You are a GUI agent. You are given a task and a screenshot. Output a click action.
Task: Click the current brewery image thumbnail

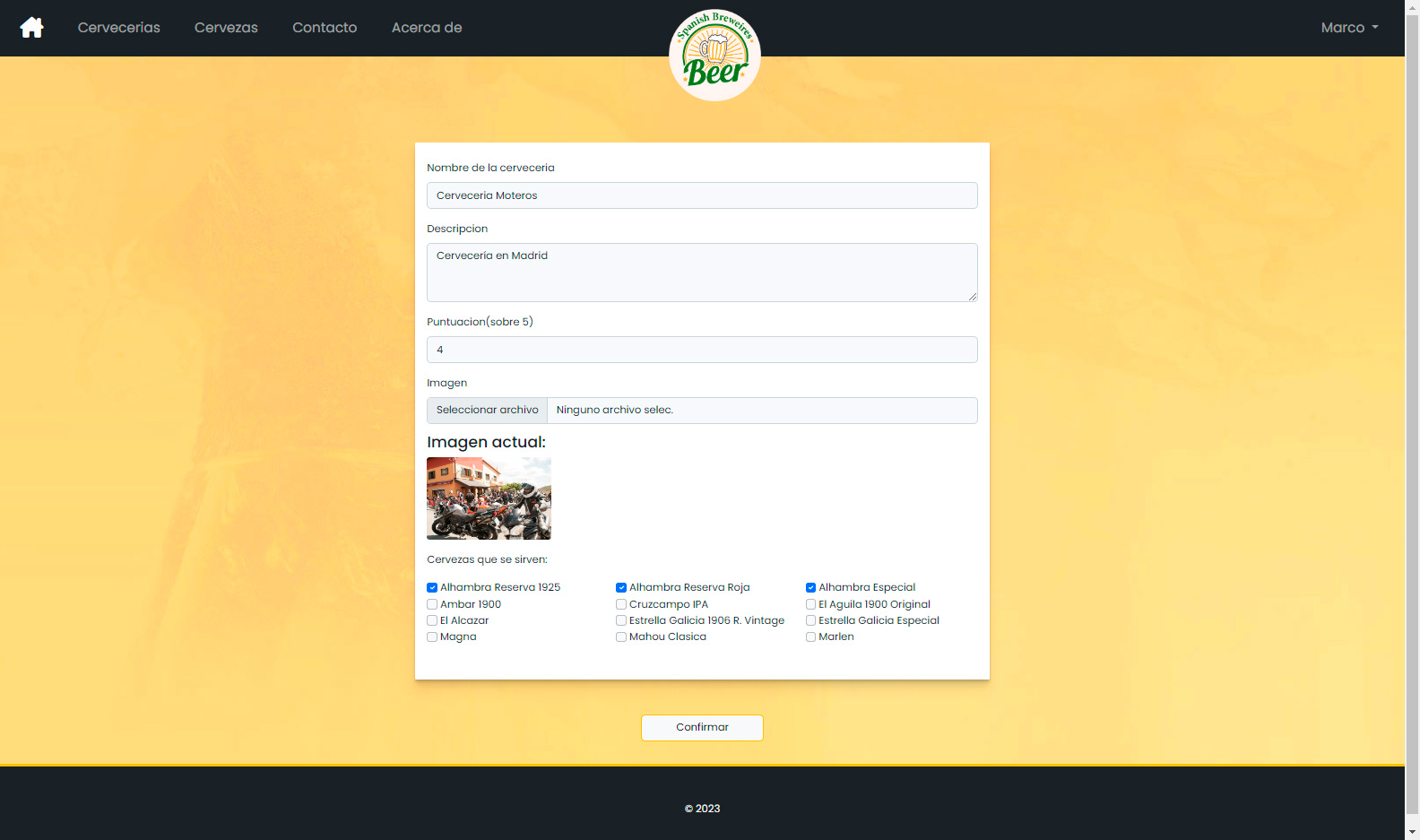point(489,498)
